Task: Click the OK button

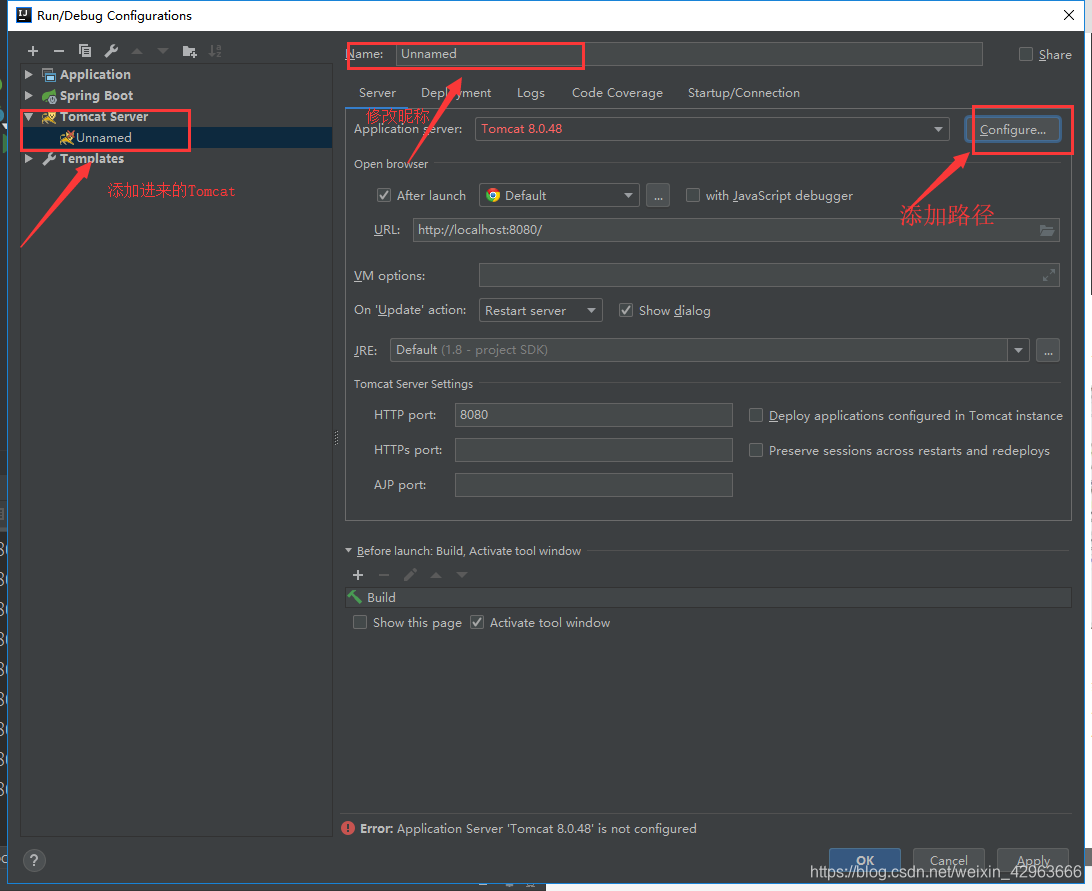Action: pos(865,860)
